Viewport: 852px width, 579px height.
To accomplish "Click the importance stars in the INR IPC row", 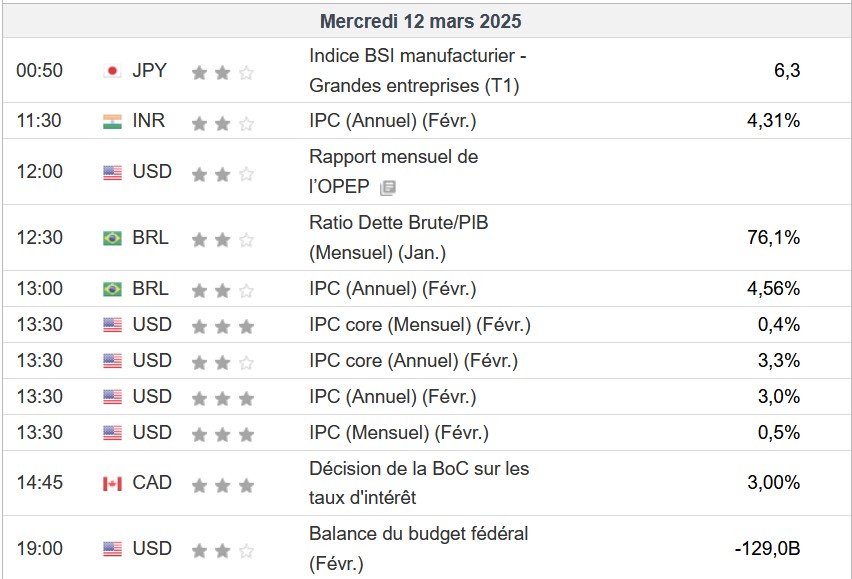I will click(222, 123).
